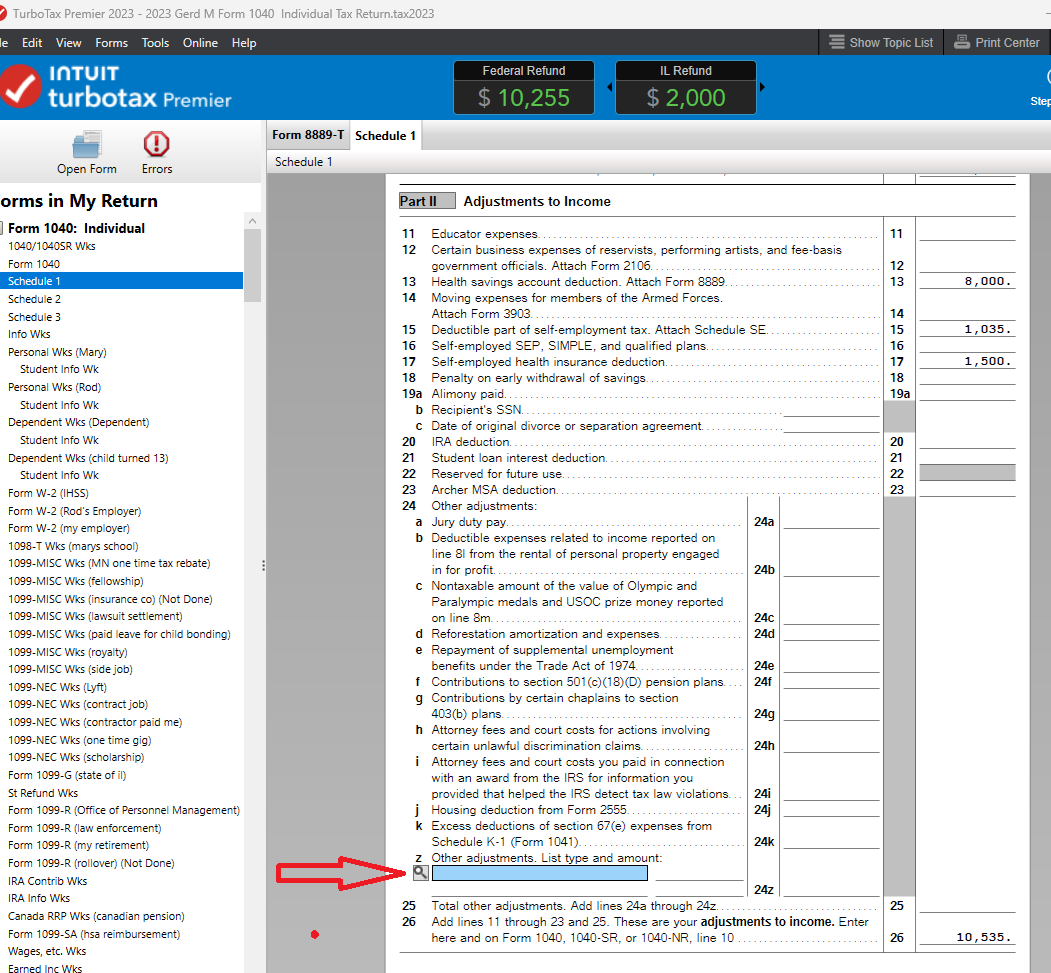Click the line 13 HSA deduction amount field

click(967, 281)
